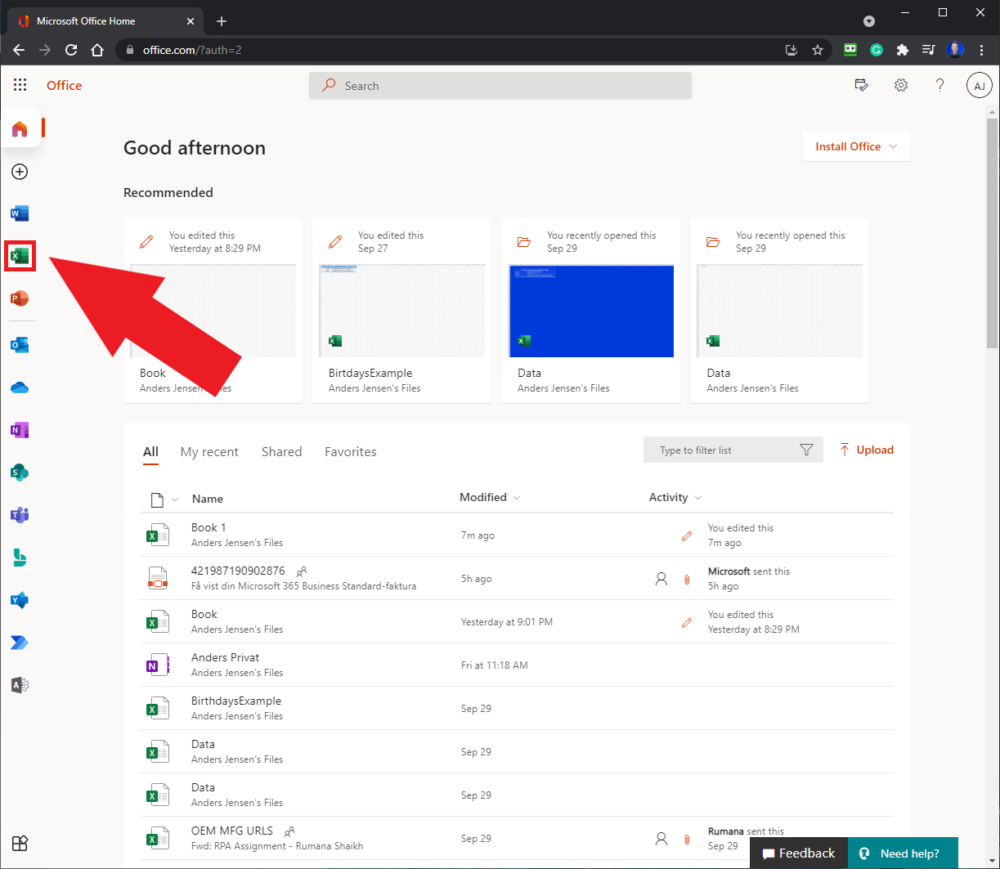Open the BirthdaysExample recommended thumbnail
The width and height of the screenshot is (1000, 869).
(x=401, y=310)
